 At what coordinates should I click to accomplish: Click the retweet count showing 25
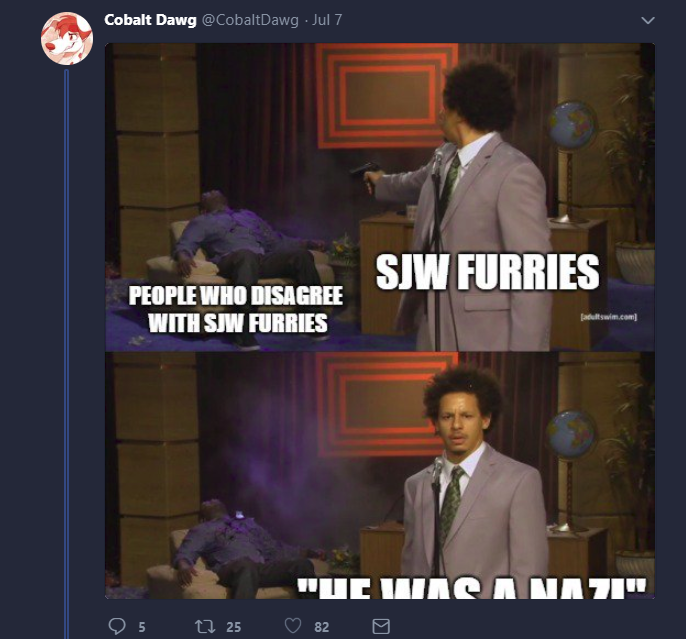point(234,627)
